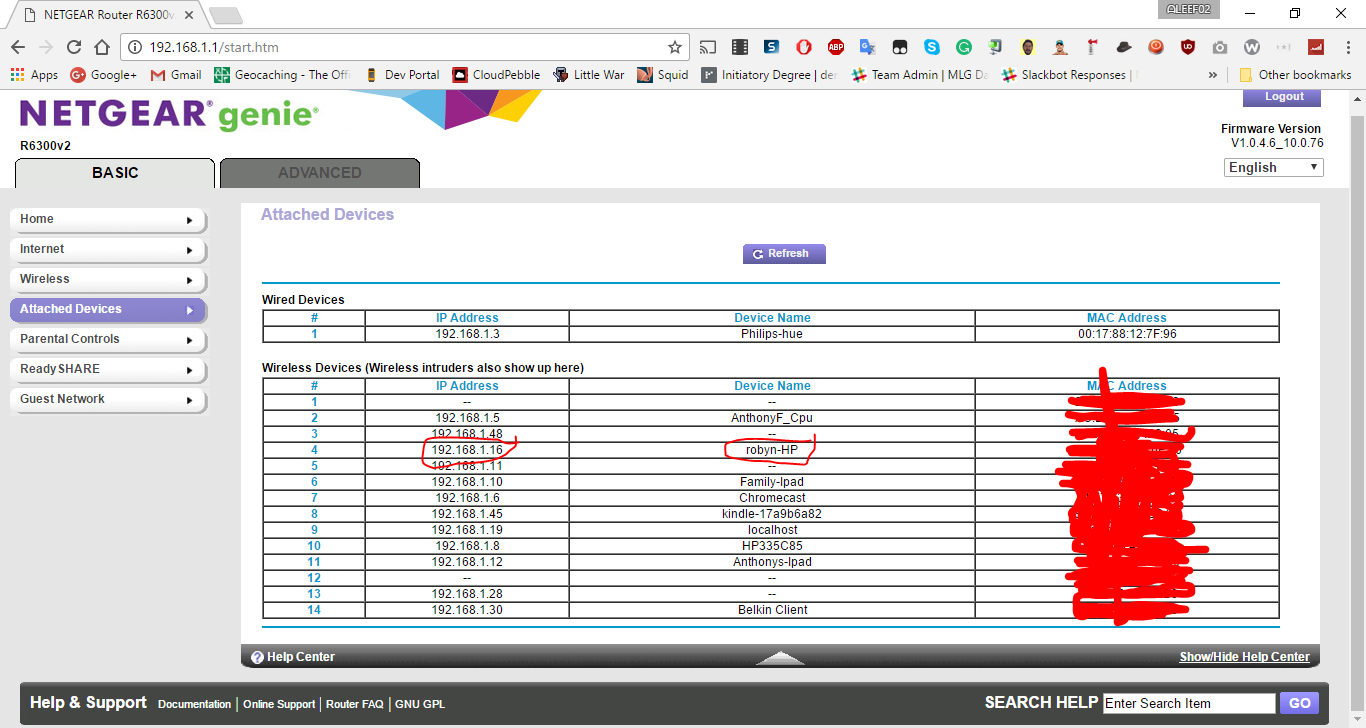Show hidden bookmarks with the chevron
1366x728 pixels.
[1213, 75]
